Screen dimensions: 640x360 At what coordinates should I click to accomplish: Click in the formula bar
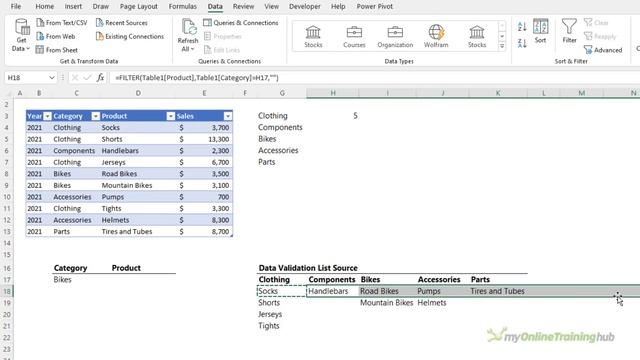point(376,78)
